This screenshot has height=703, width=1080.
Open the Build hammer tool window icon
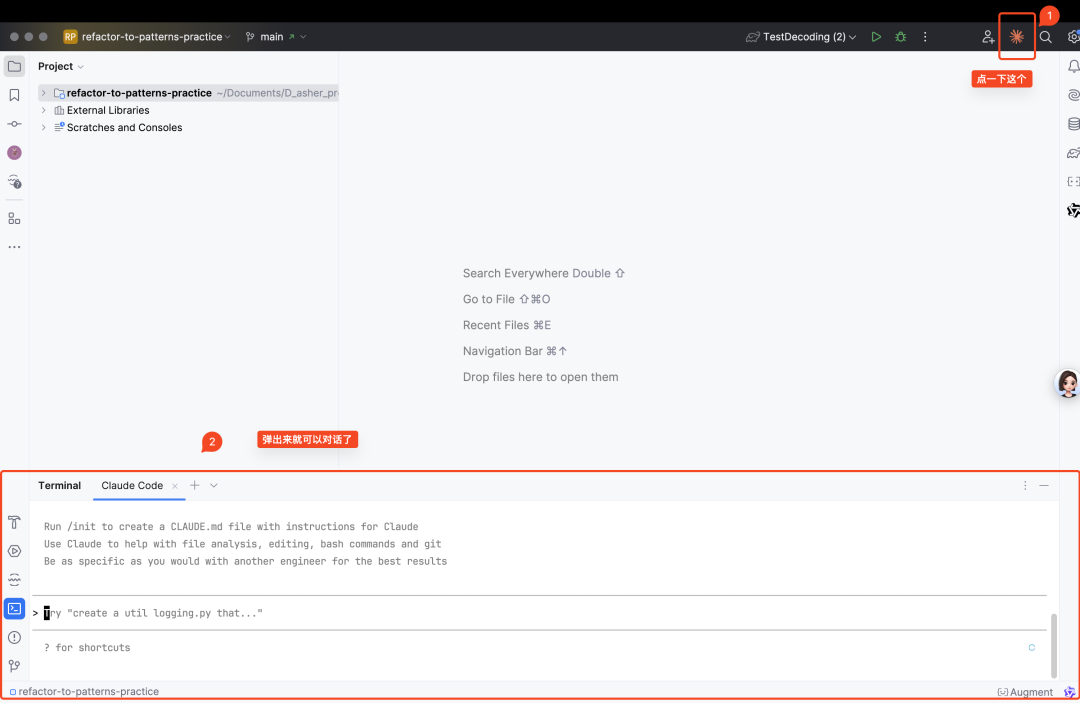pyautogui.click(x=14, y=523)
